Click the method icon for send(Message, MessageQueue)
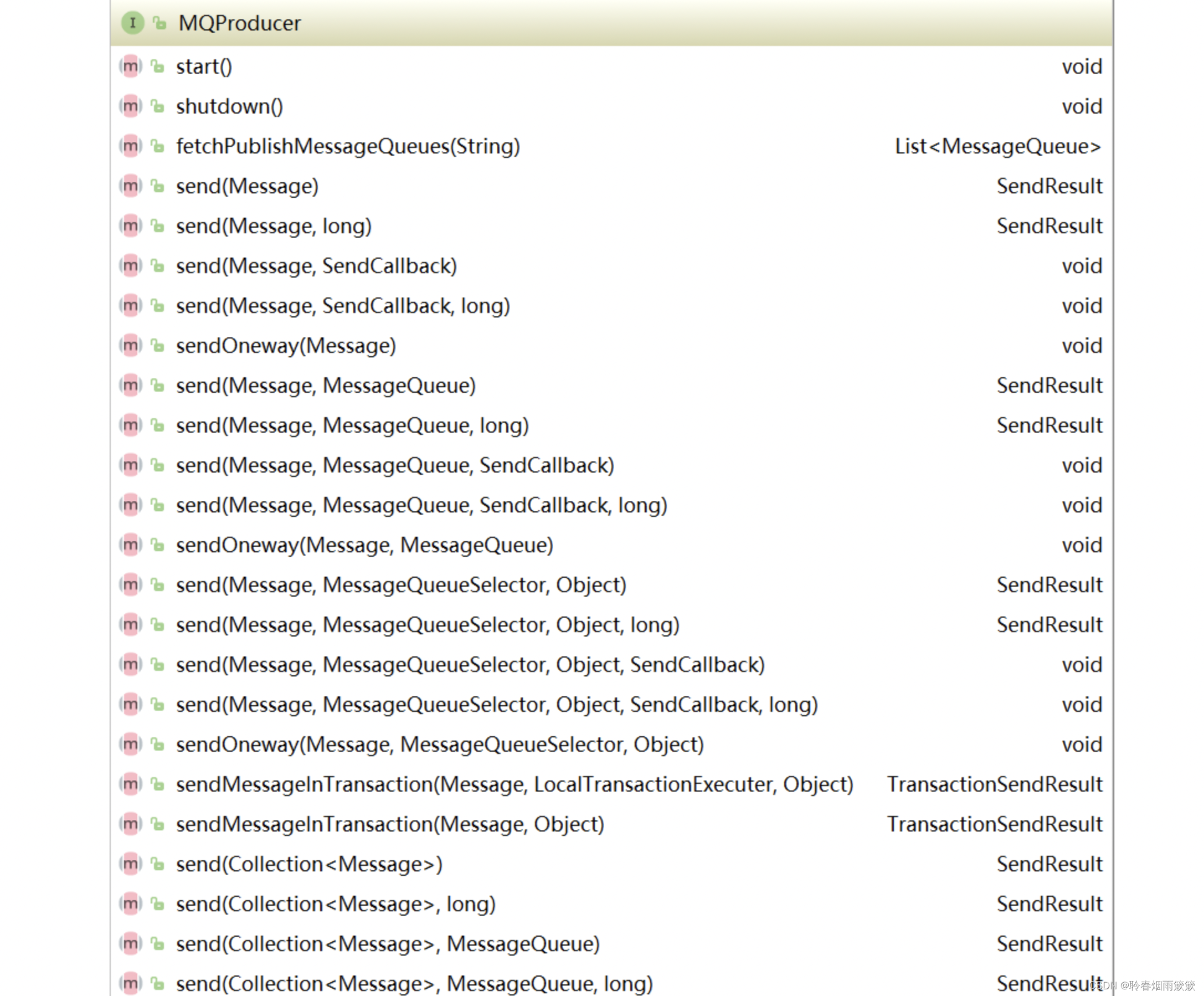The width and height of the screenshot is (1204, 996). (x=131, y=386)
